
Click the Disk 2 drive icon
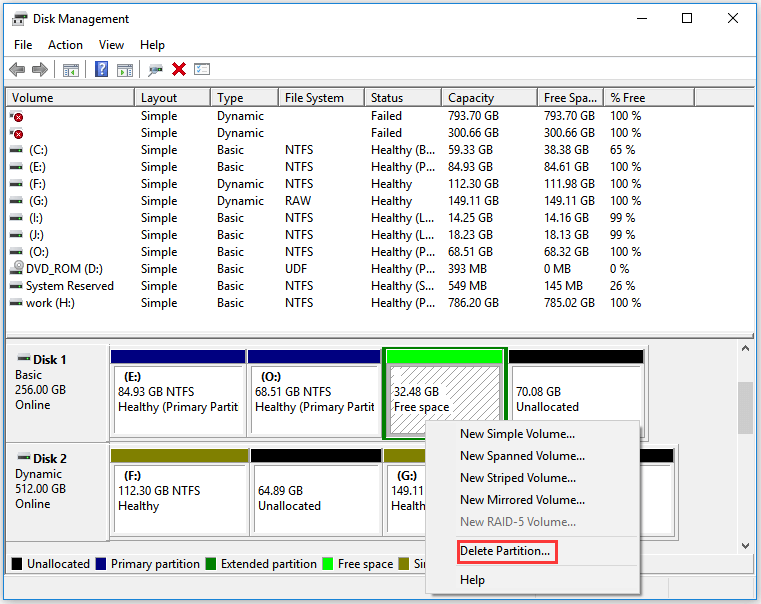(23, 457)
